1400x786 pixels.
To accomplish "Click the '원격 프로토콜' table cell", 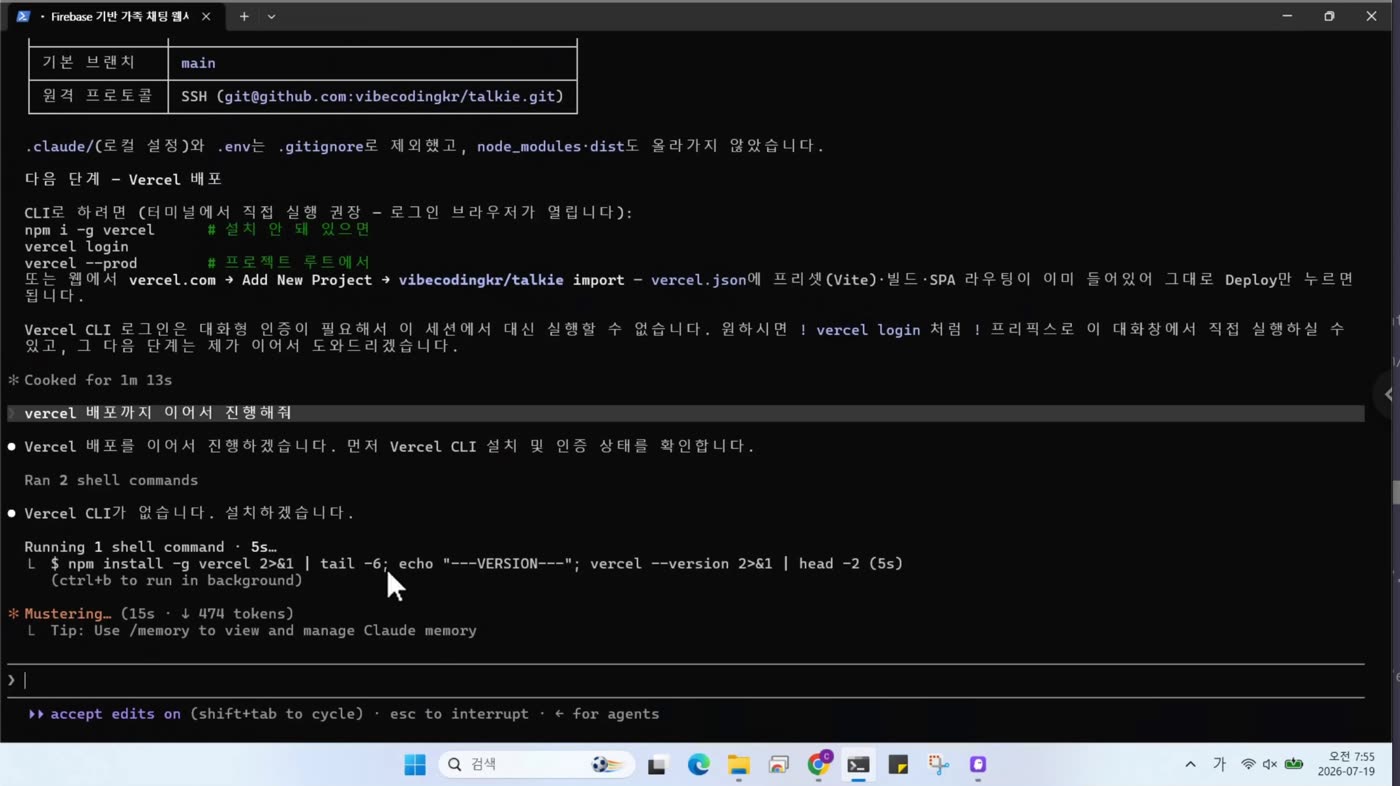I will click(x=97, y=96).
